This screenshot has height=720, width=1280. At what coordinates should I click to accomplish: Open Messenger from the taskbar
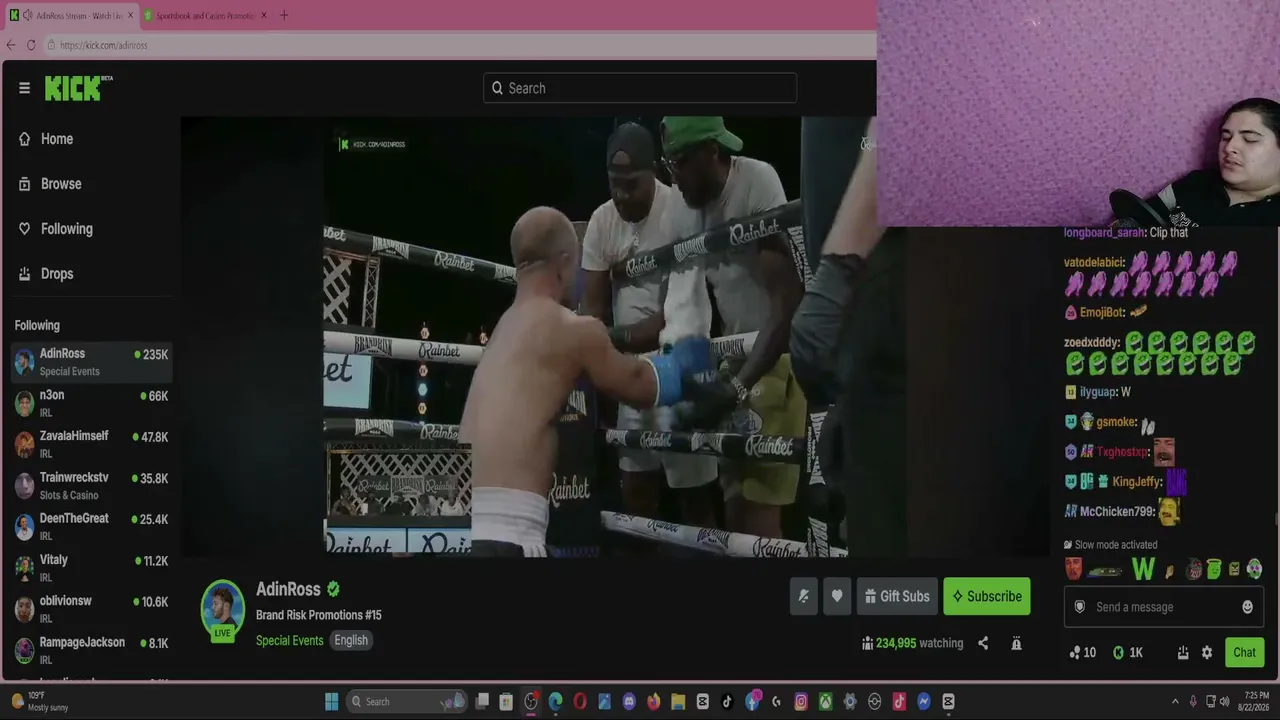pyautogui.click(x=924, y=701)
